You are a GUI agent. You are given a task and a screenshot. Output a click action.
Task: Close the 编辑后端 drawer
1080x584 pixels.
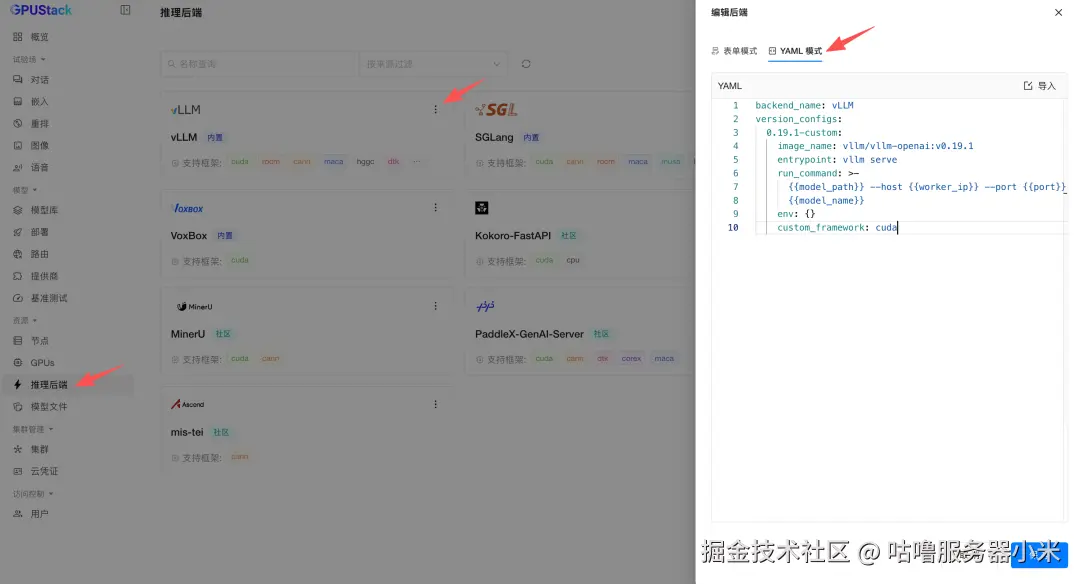(x=1059, y=12)
